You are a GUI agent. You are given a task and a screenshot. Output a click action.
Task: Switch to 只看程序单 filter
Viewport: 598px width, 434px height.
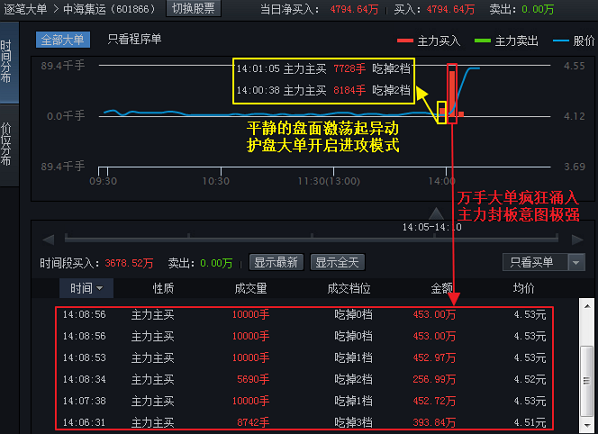[x=134, y=39]
